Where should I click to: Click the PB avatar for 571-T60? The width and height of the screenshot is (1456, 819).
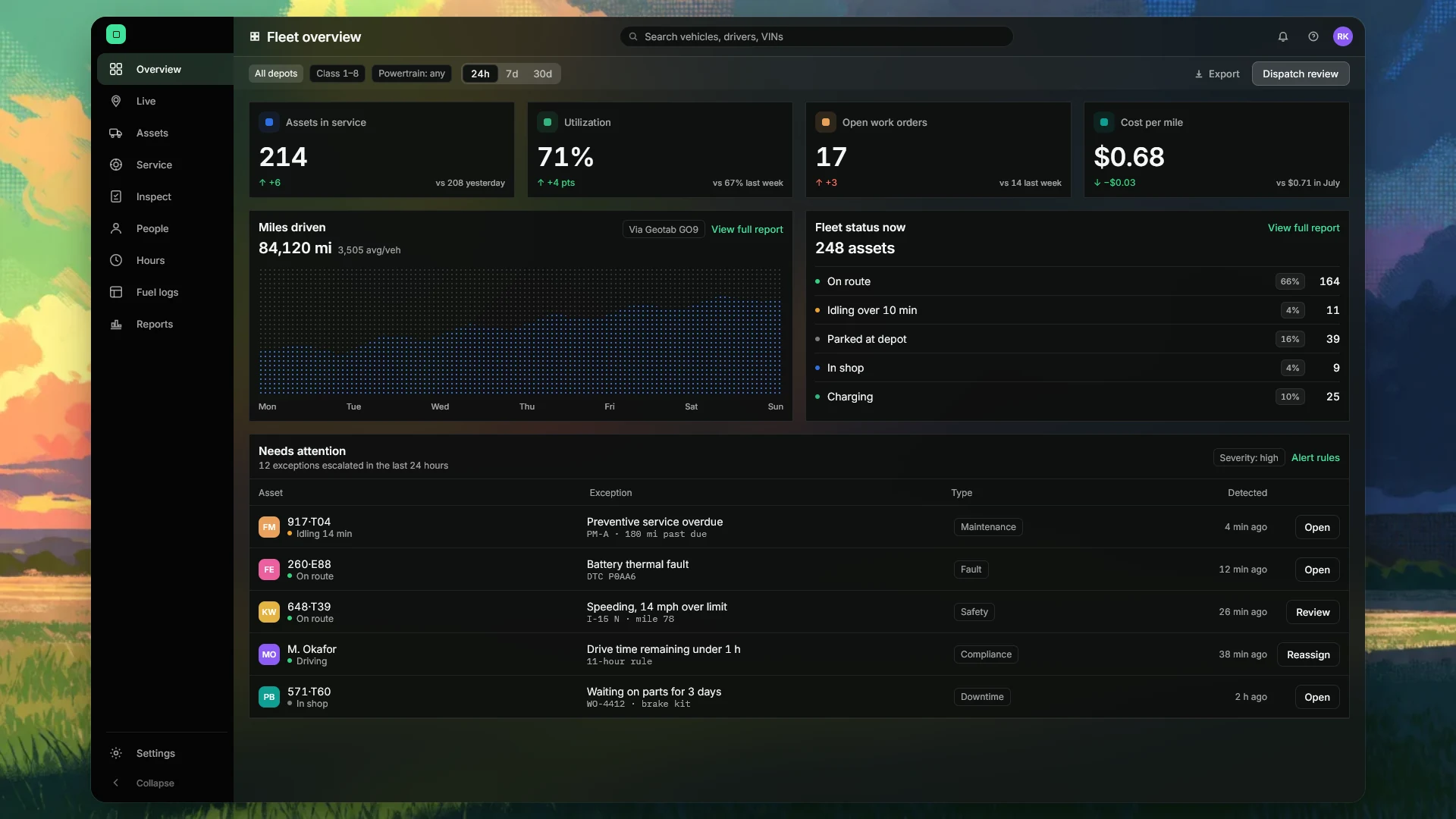(269, 697)
